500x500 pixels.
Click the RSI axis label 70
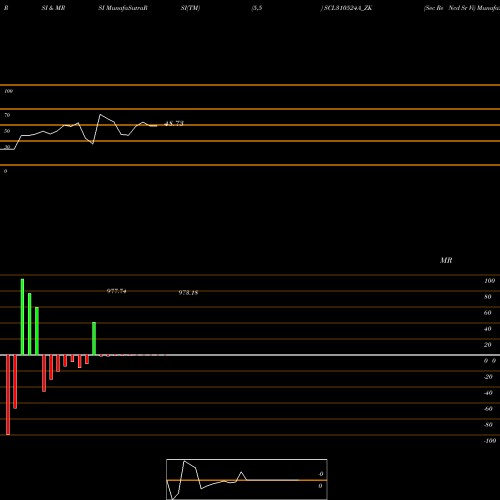click(7, 115)
